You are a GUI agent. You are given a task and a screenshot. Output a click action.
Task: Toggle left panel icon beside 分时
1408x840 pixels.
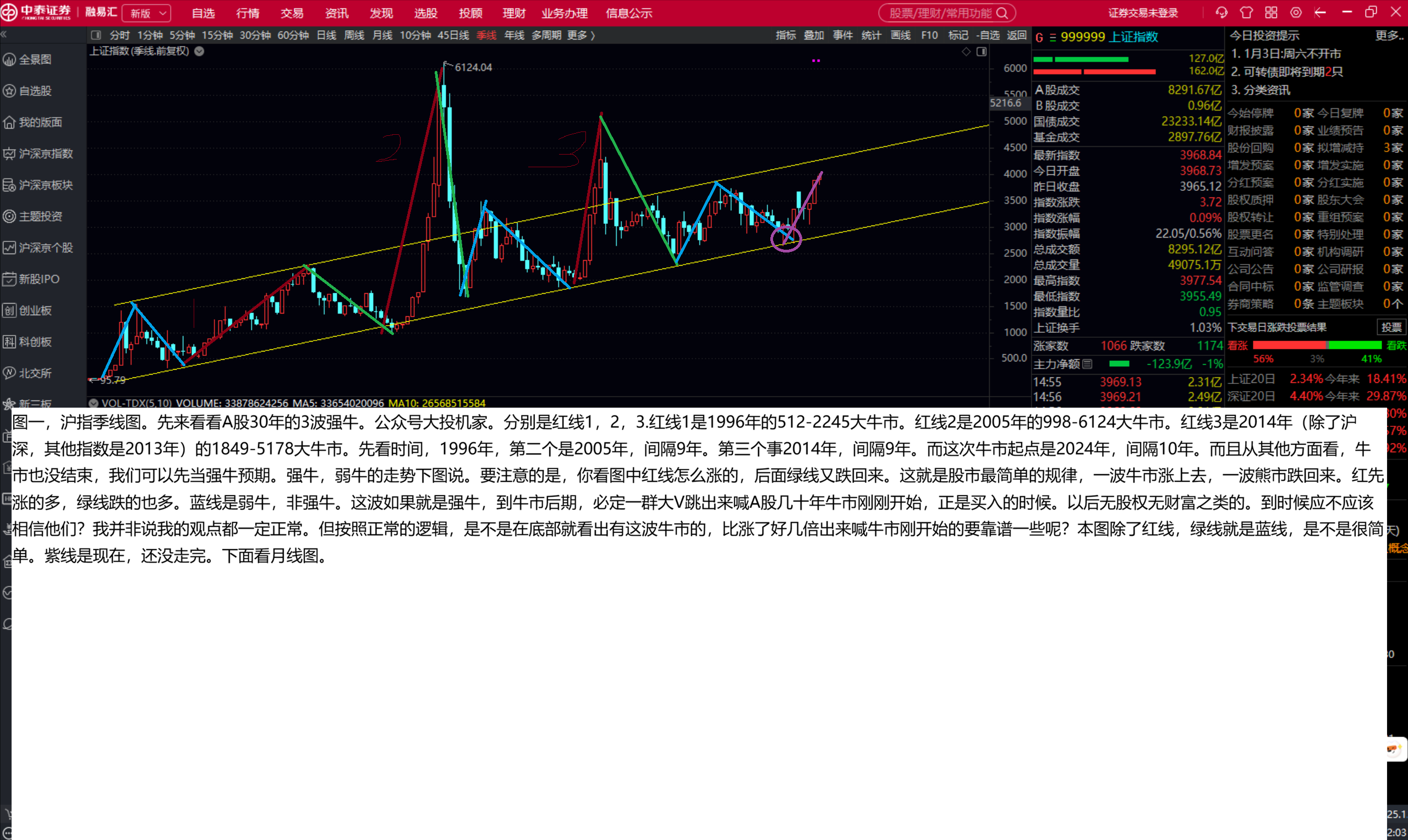[x=96, y=35]
